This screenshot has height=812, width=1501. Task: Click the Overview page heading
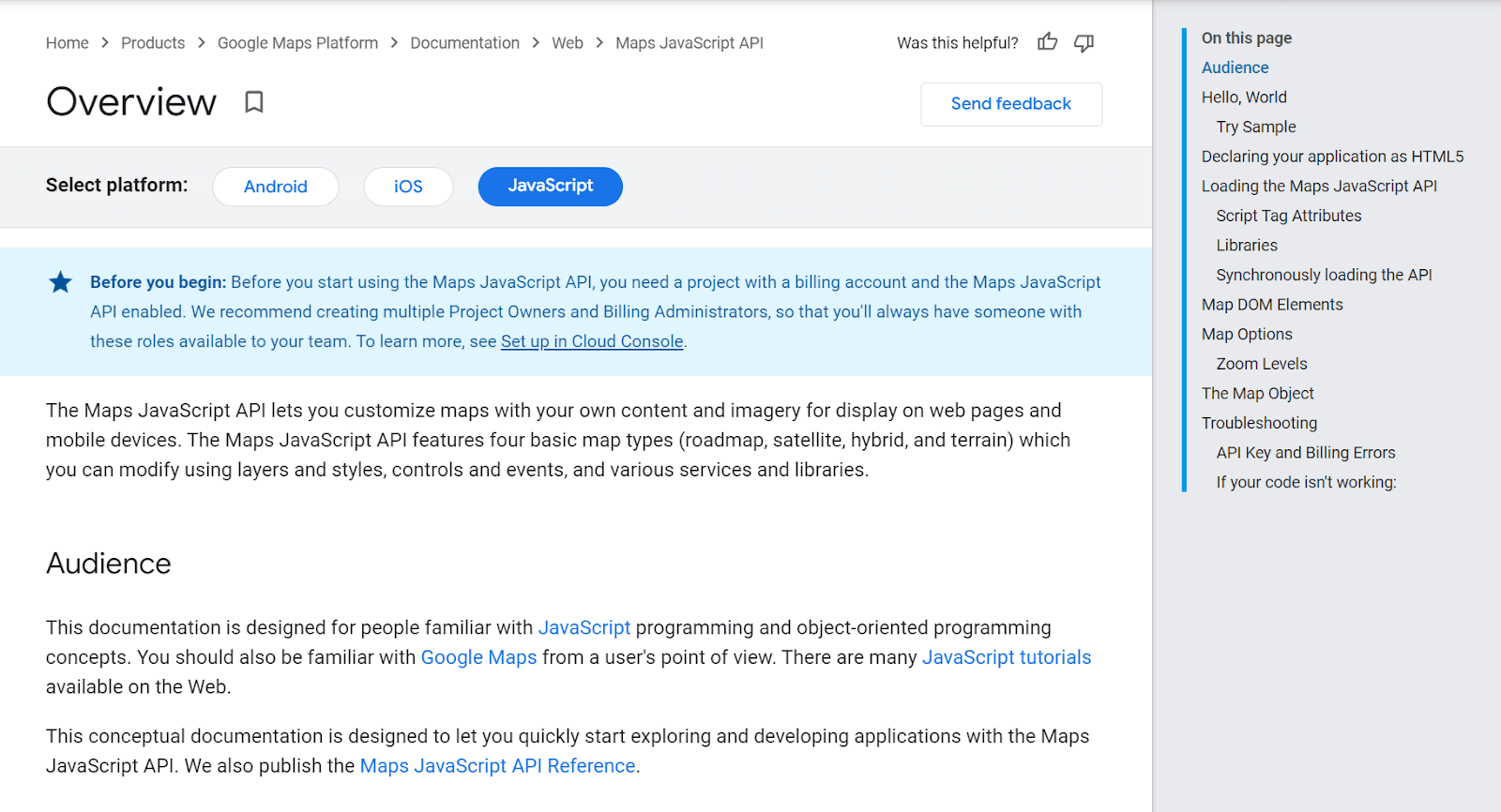[x=131, y=102]
